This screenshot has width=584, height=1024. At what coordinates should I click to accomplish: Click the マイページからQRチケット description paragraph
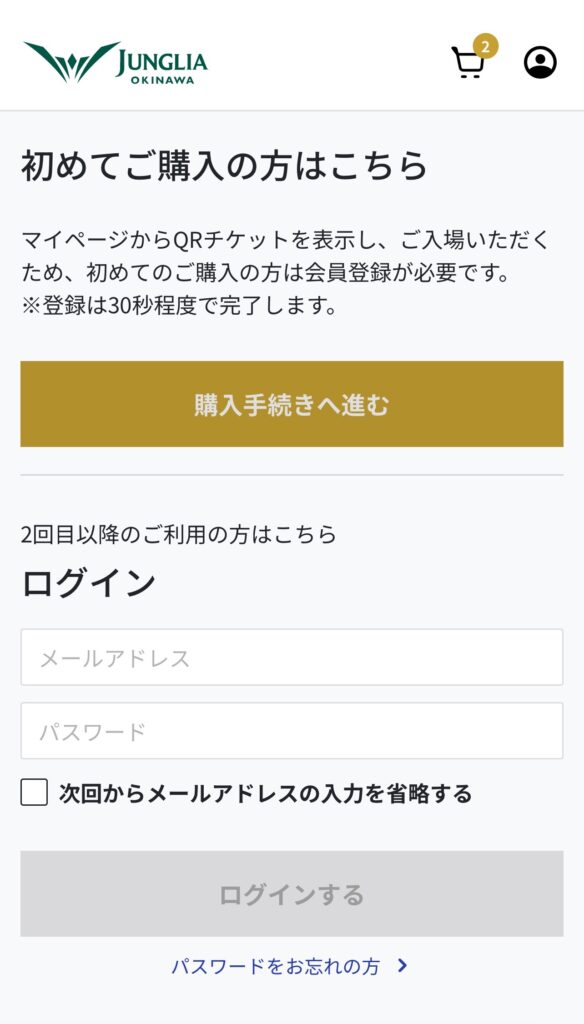point(286,257)
